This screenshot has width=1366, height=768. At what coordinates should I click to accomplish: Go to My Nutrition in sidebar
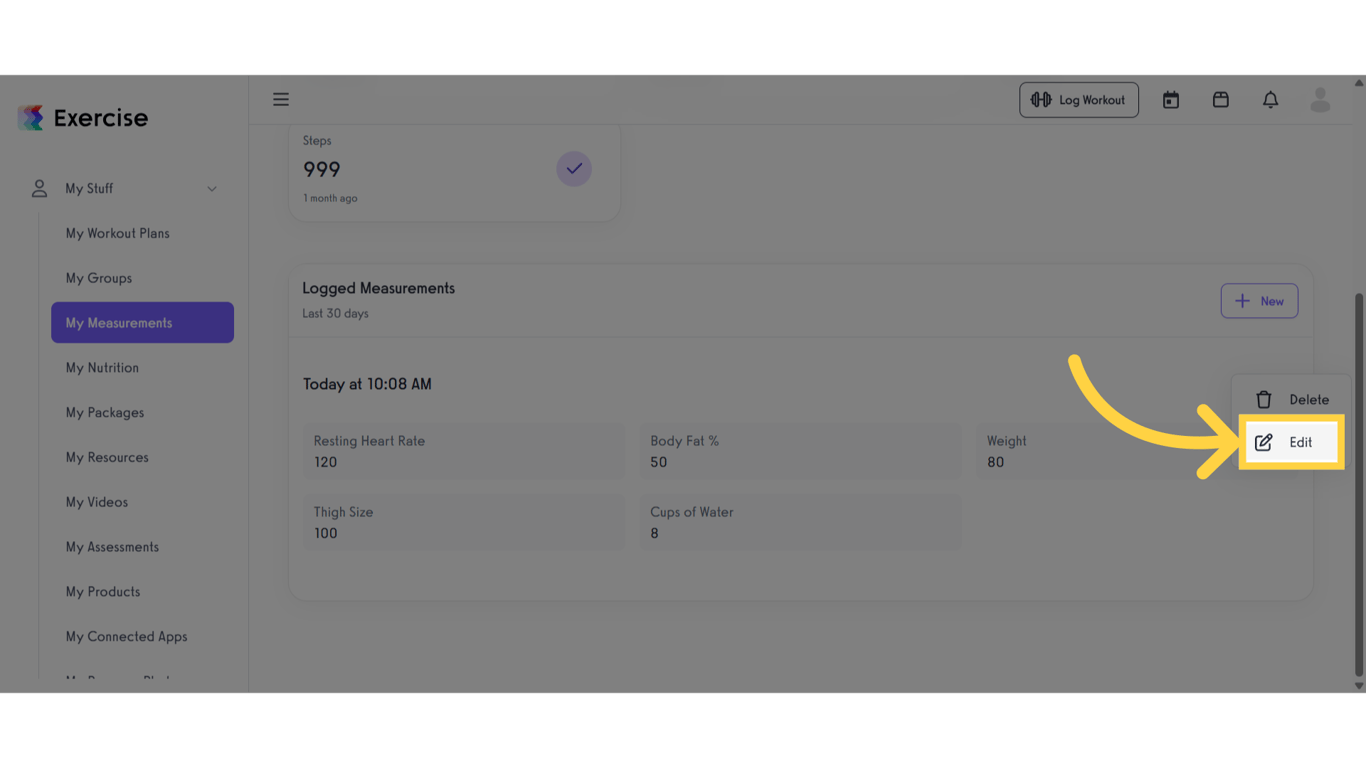102,368
